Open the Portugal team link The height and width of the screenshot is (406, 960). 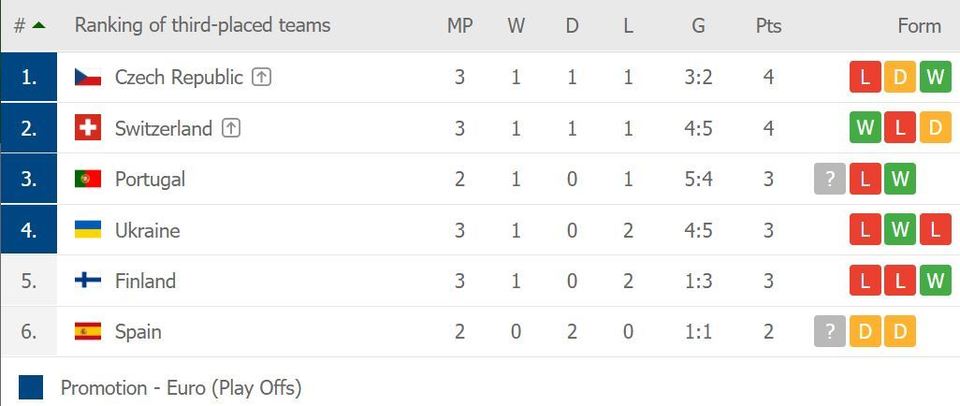tap(150, 179)
